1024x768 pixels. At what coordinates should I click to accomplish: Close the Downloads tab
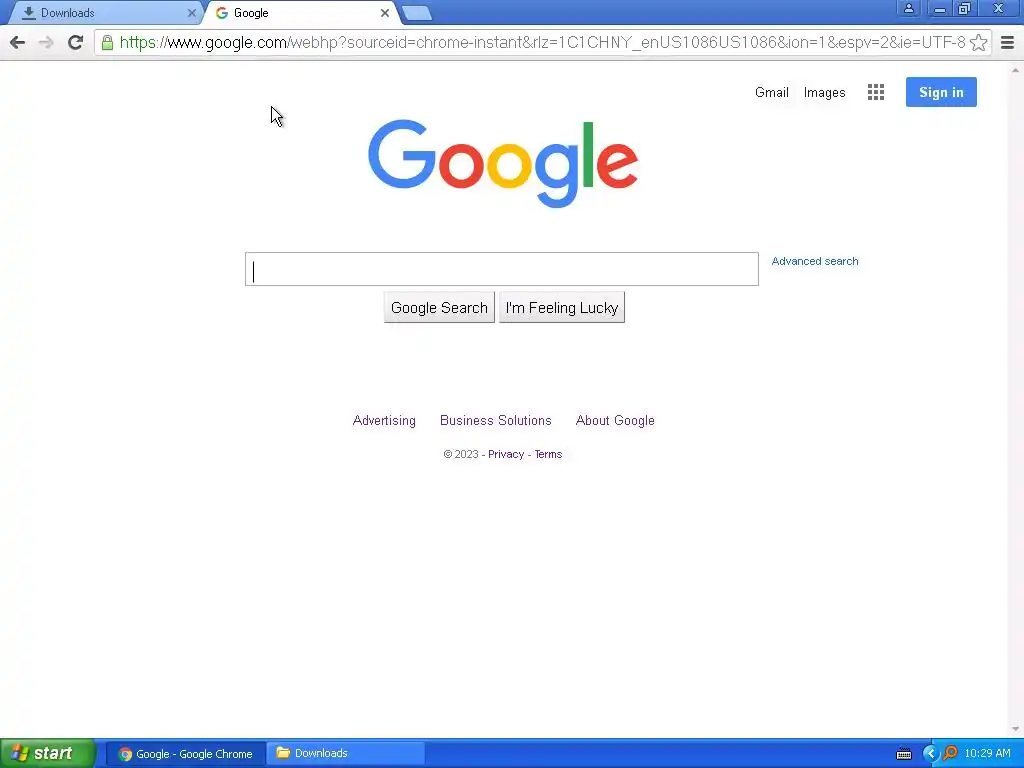point(191,13)
